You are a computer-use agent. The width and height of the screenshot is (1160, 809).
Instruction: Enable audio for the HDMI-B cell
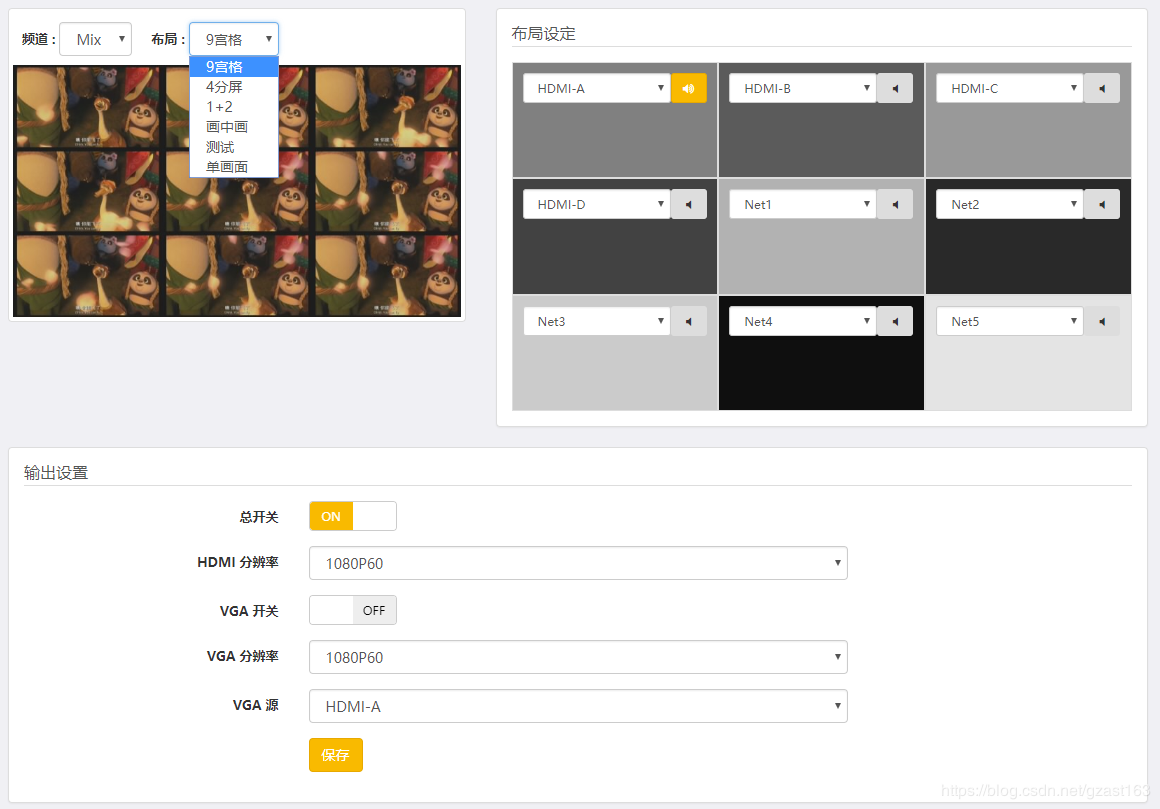pos(895,88)
